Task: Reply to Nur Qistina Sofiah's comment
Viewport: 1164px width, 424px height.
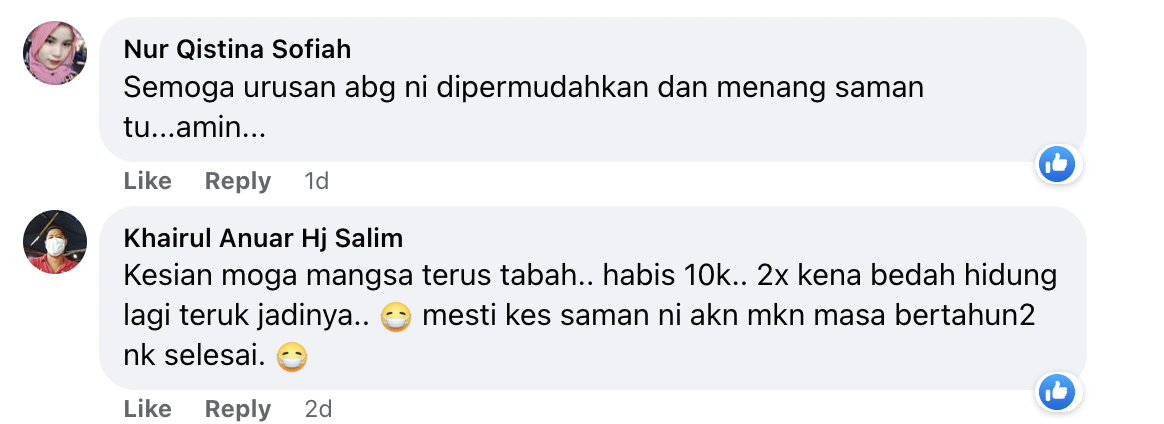Action: pyautogui.click(x=238, y=181)
